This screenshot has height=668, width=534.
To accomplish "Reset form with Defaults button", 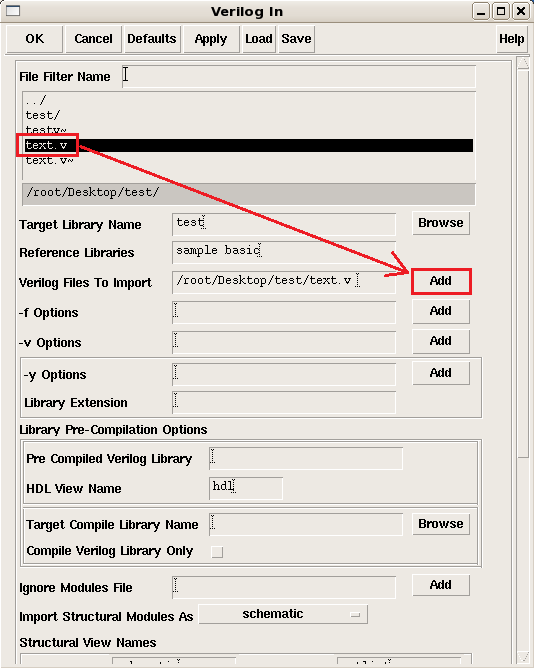I will click(x=152, y=39).
